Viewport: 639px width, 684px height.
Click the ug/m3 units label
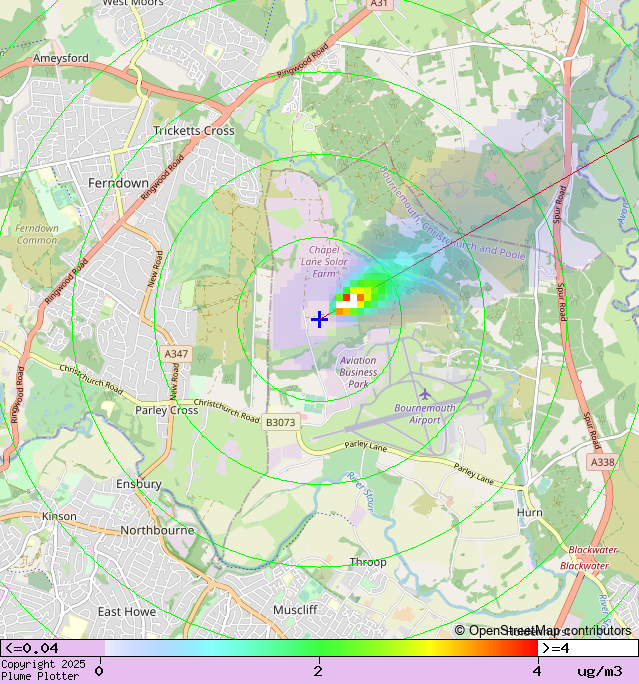click(600, 671)
